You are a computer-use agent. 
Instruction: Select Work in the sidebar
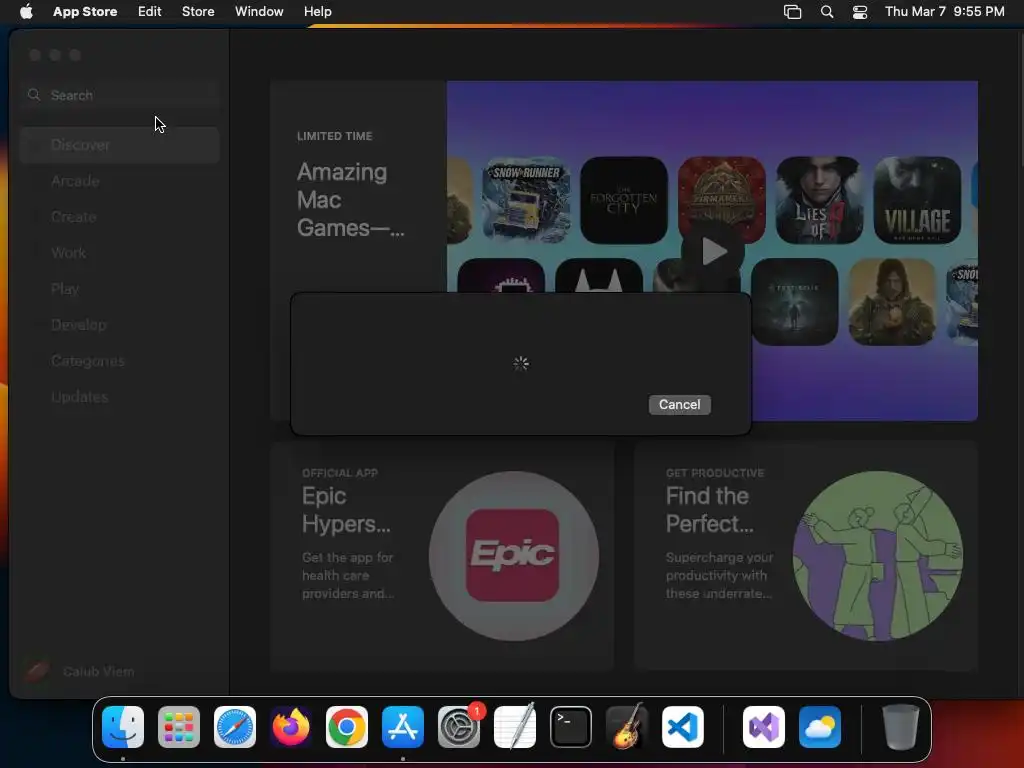120,253
